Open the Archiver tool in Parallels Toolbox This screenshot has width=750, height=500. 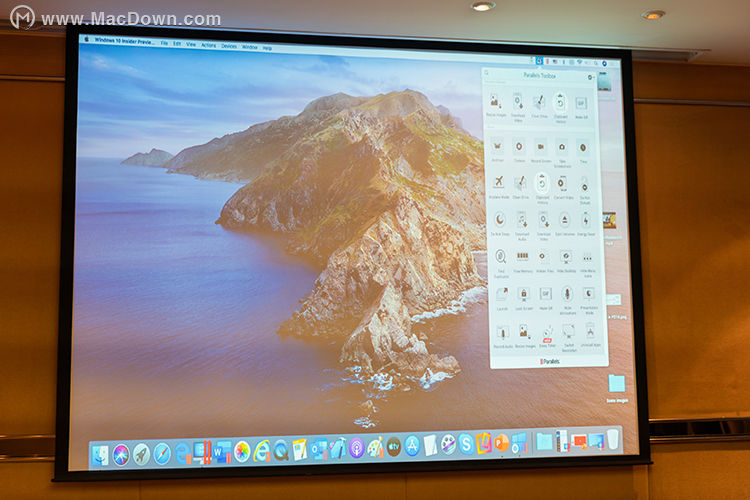point(497,146)
